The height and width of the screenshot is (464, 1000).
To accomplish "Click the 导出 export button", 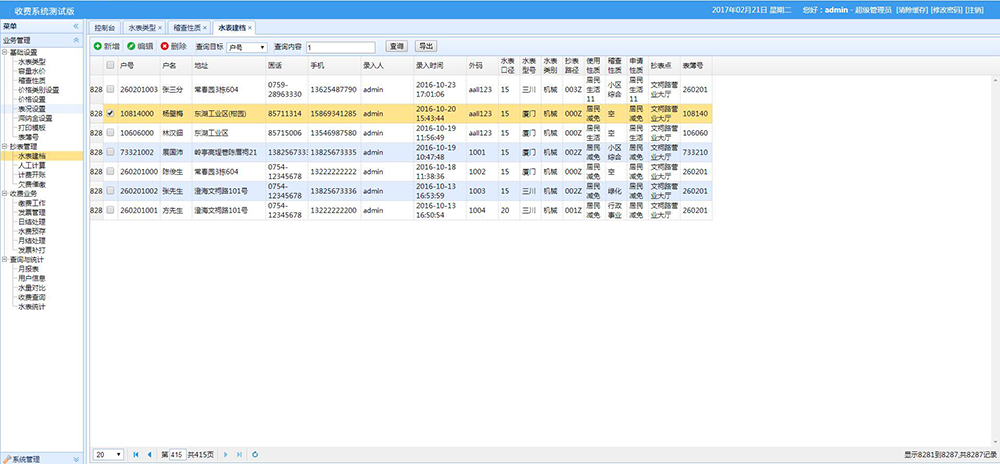I will 425,47.
